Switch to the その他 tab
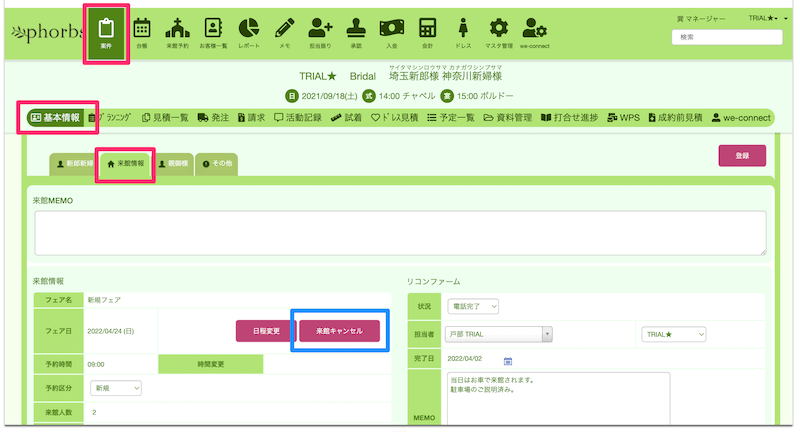Viewport: 800px width, 432px height. point(217,164)
